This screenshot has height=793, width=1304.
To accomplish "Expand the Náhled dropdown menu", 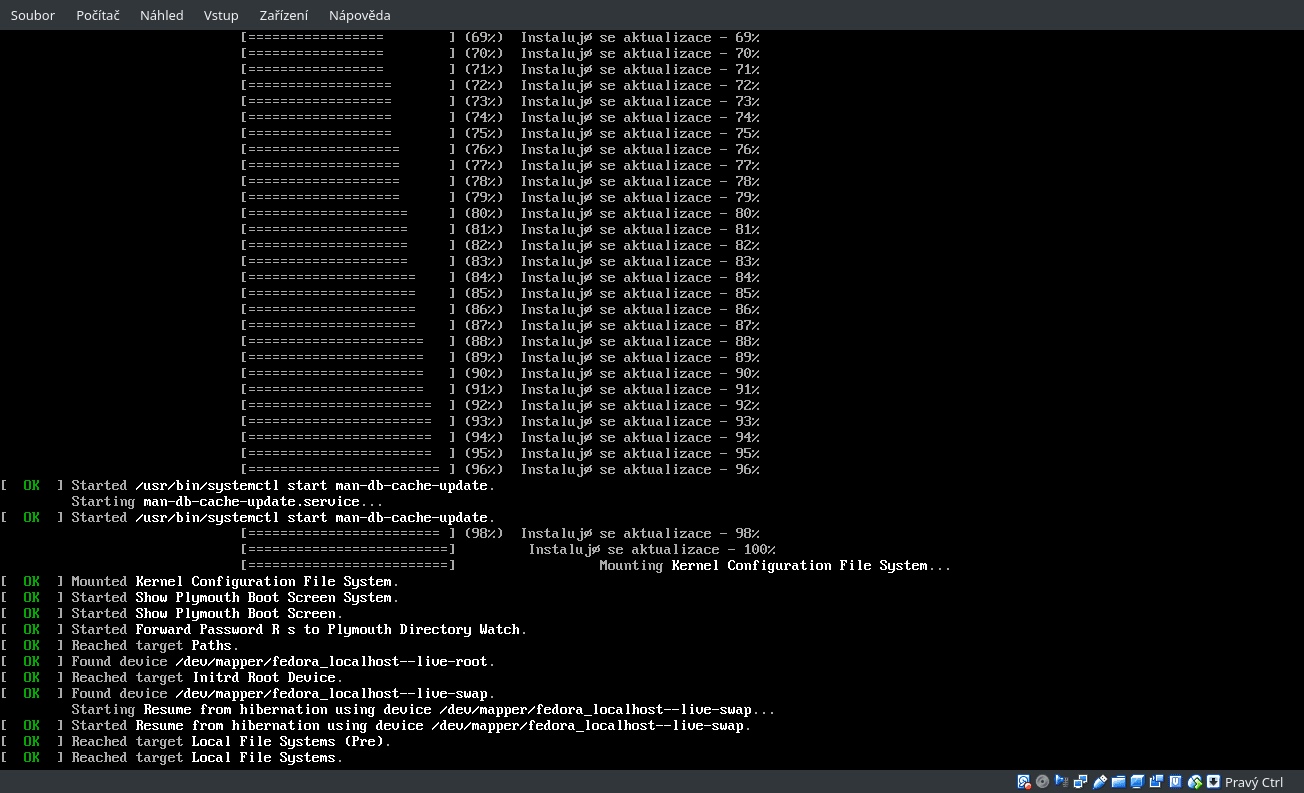I will pyautogui.click(x=161, y=15).
